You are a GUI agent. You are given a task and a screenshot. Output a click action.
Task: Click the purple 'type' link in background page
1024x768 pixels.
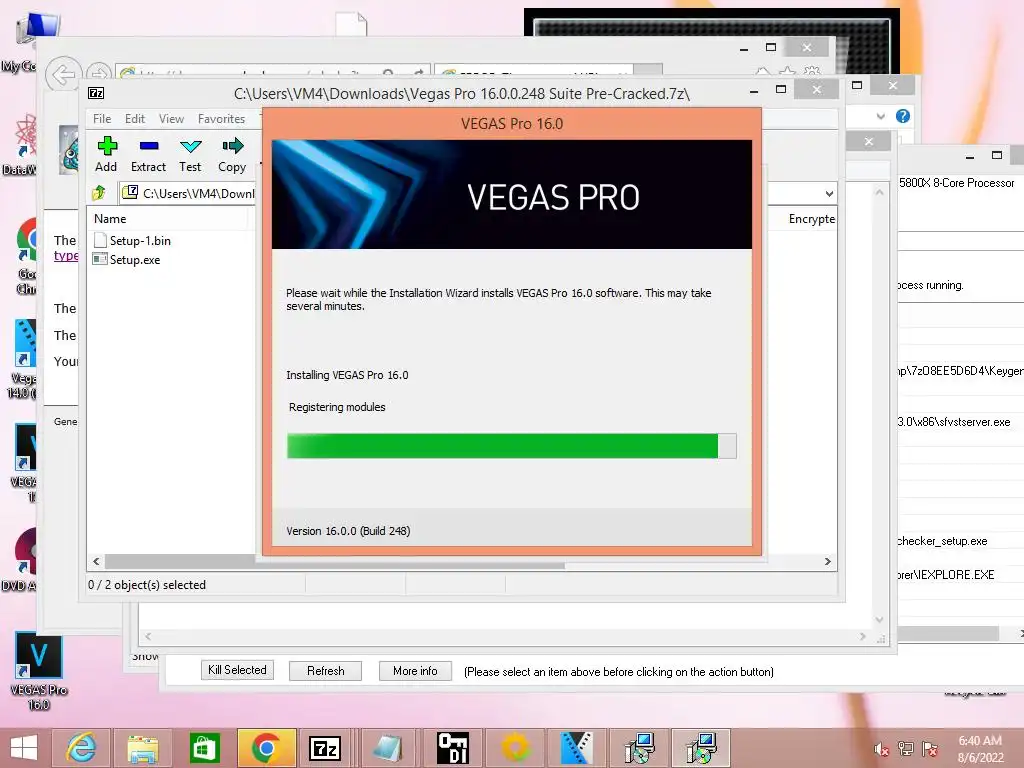65,256
